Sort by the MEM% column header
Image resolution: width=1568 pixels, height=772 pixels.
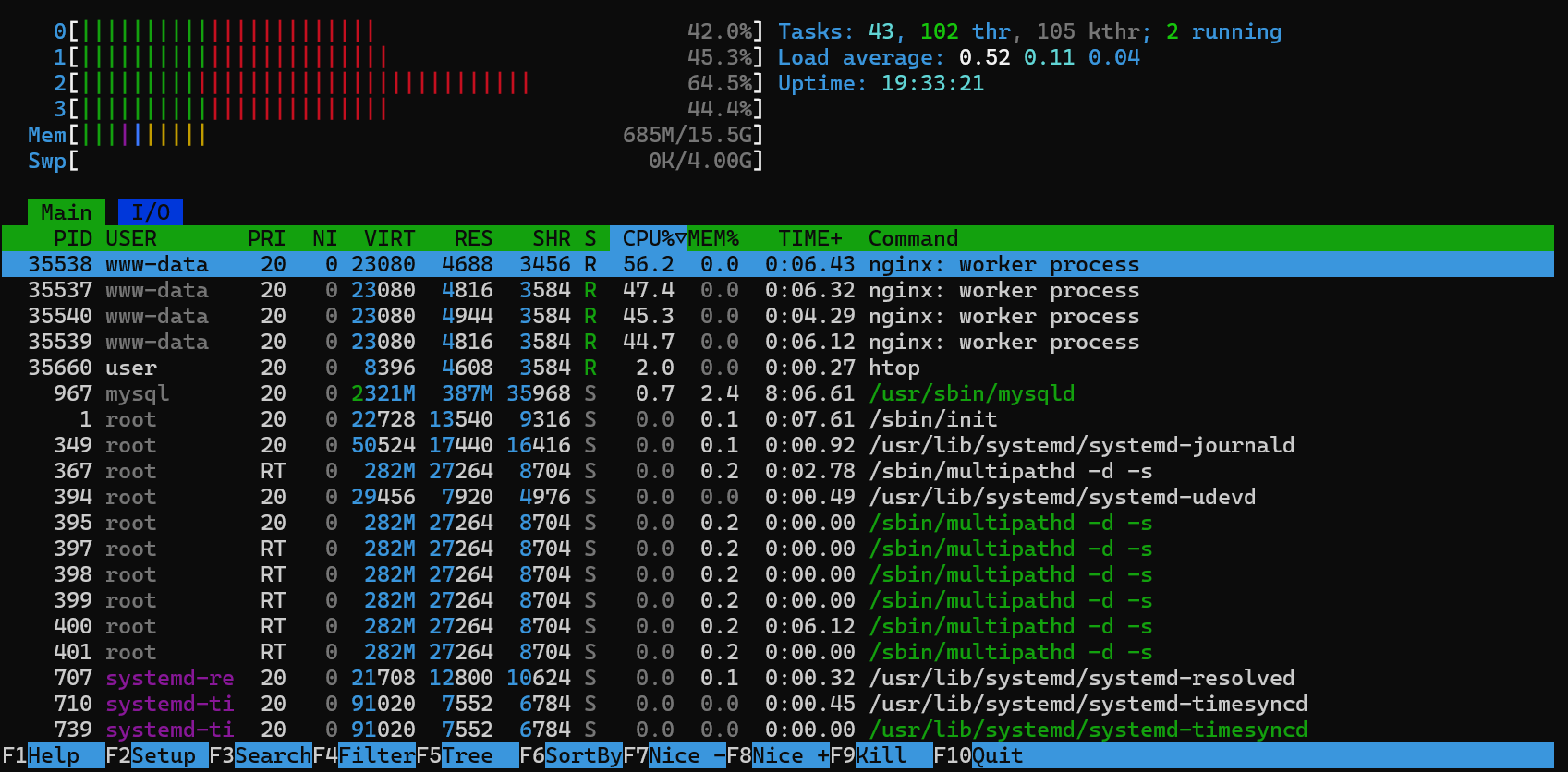pyautogui.click(x=713, y=238)
